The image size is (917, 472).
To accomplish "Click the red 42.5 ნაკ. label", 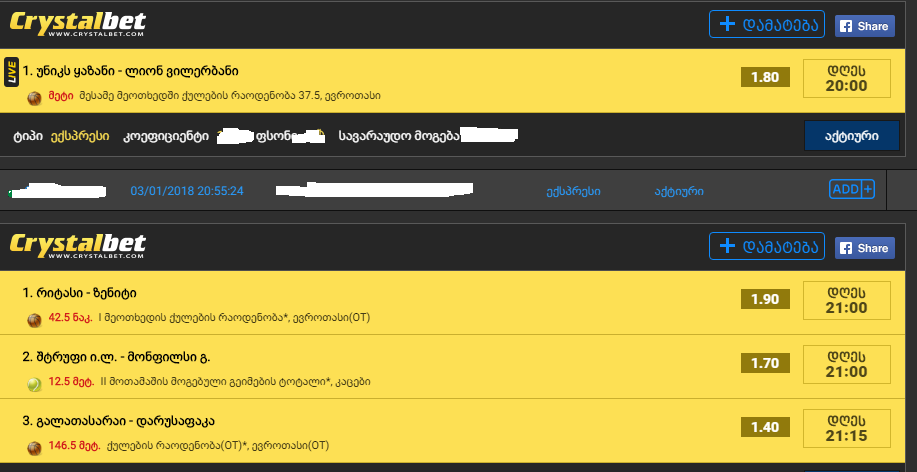I will tap(70, 318).
